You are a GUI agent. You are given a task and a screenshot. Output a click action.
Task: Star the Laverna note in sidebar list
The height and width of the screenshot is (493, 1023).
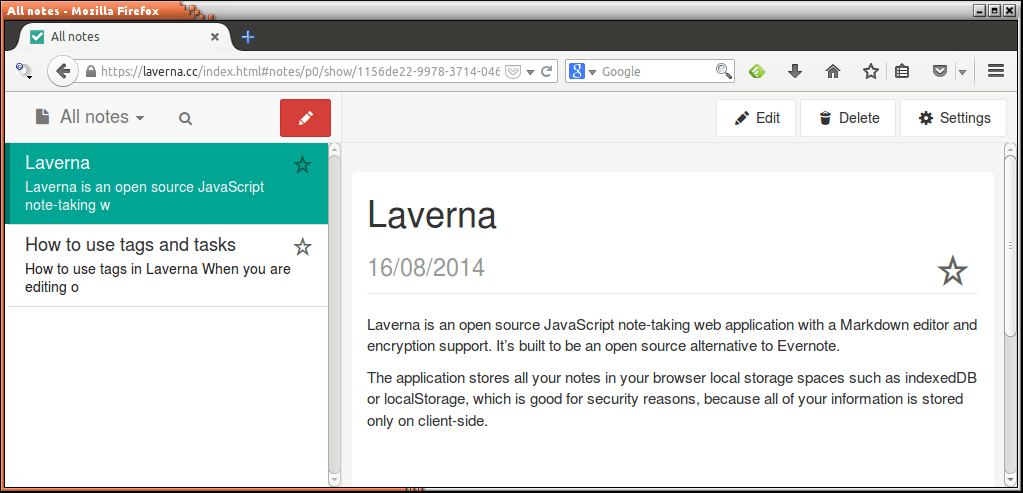click(302, 165)
